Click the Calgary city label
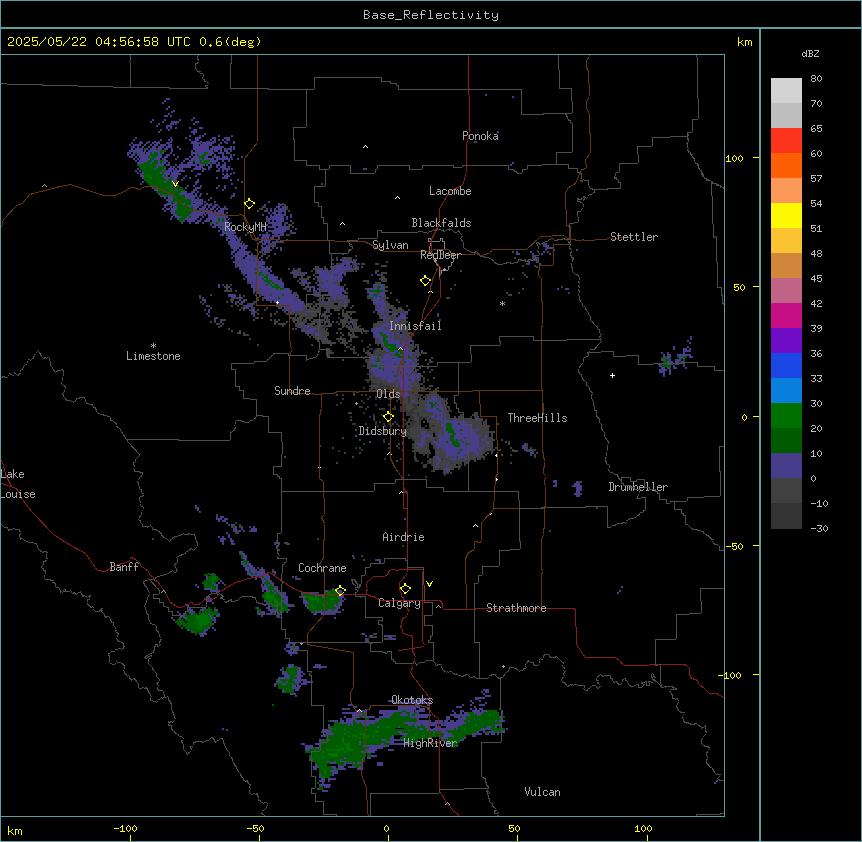 399,603
